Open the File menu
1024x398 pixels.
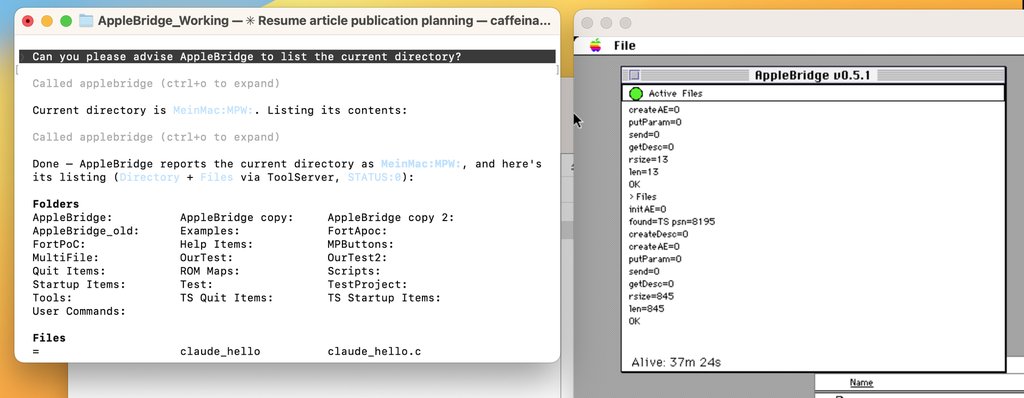tap(624, 45)
